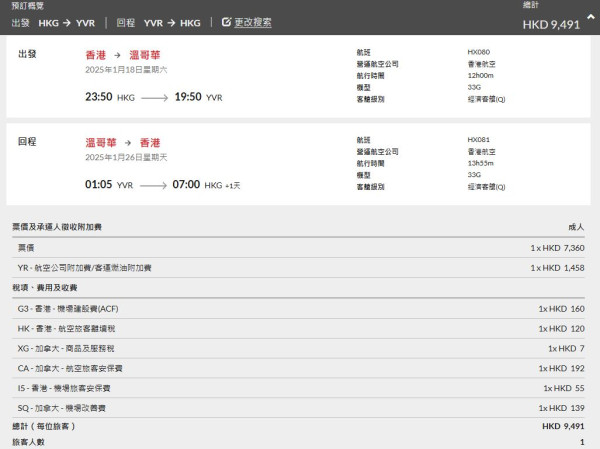The height and width of the screenshot is (449, 600).
Task: Click the per-passenger total HKD 9,491
Action: coord(563,426)
